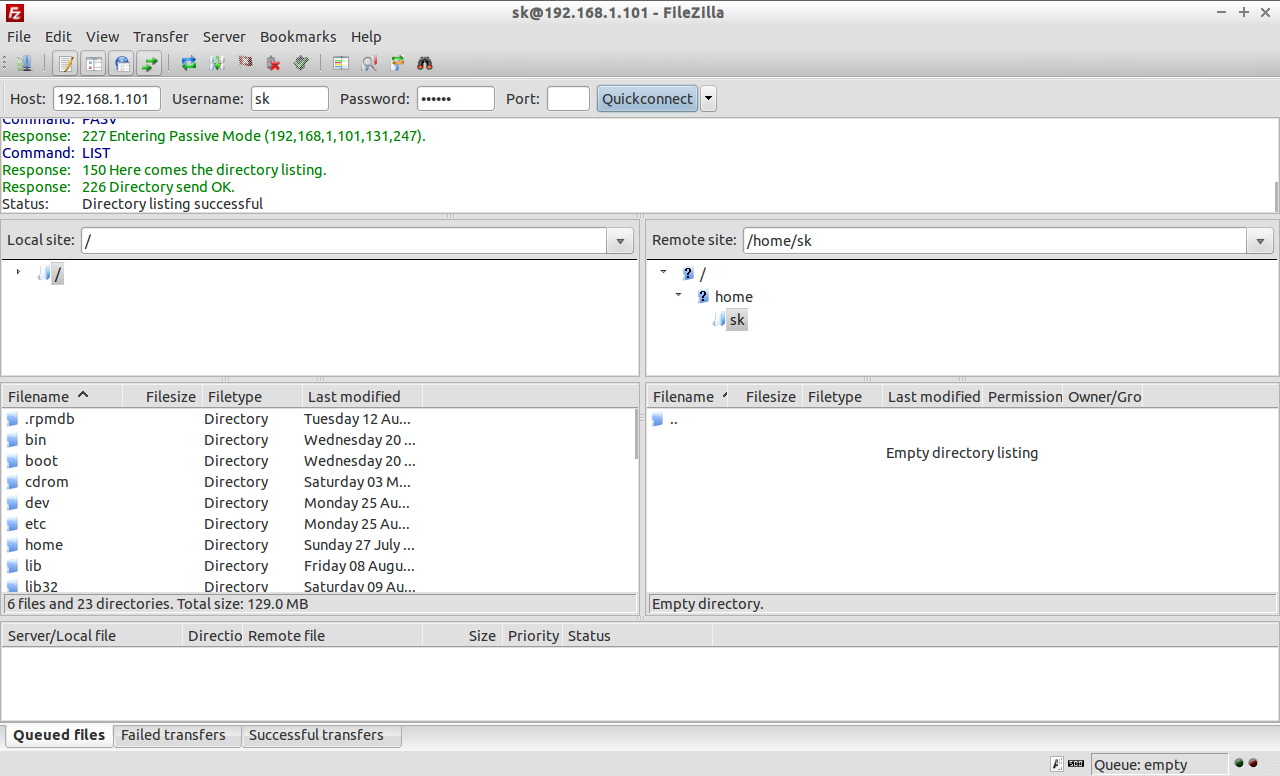Screen dimensions: 1280x776
Task: Search for files with binoculars icon
Action: click(x=425, y=63)
